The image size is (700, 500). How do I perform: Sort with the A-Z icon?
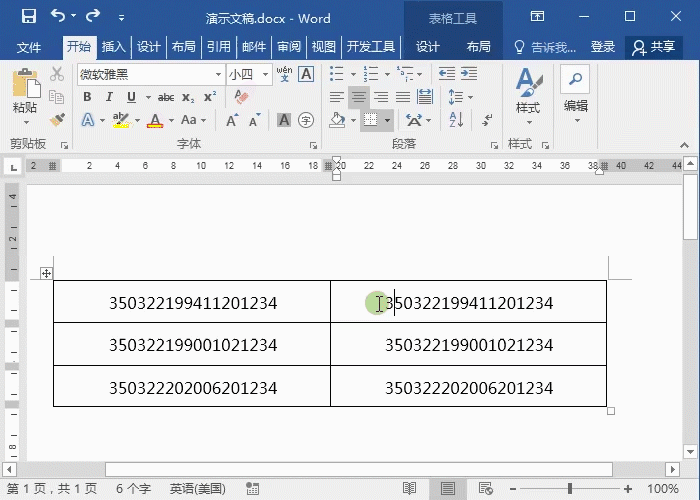(x=456, y=120)
